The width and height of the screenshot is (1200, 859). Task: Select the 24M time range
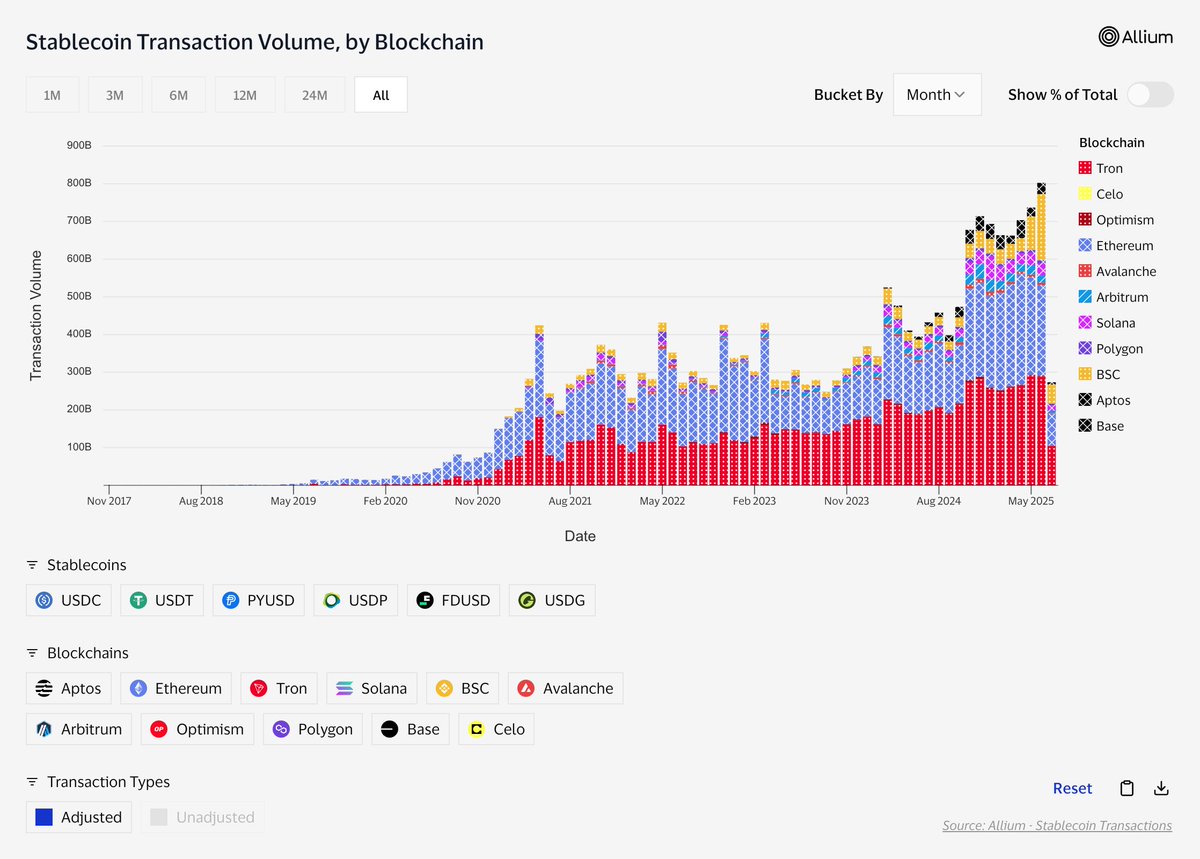tap(315, 95)
